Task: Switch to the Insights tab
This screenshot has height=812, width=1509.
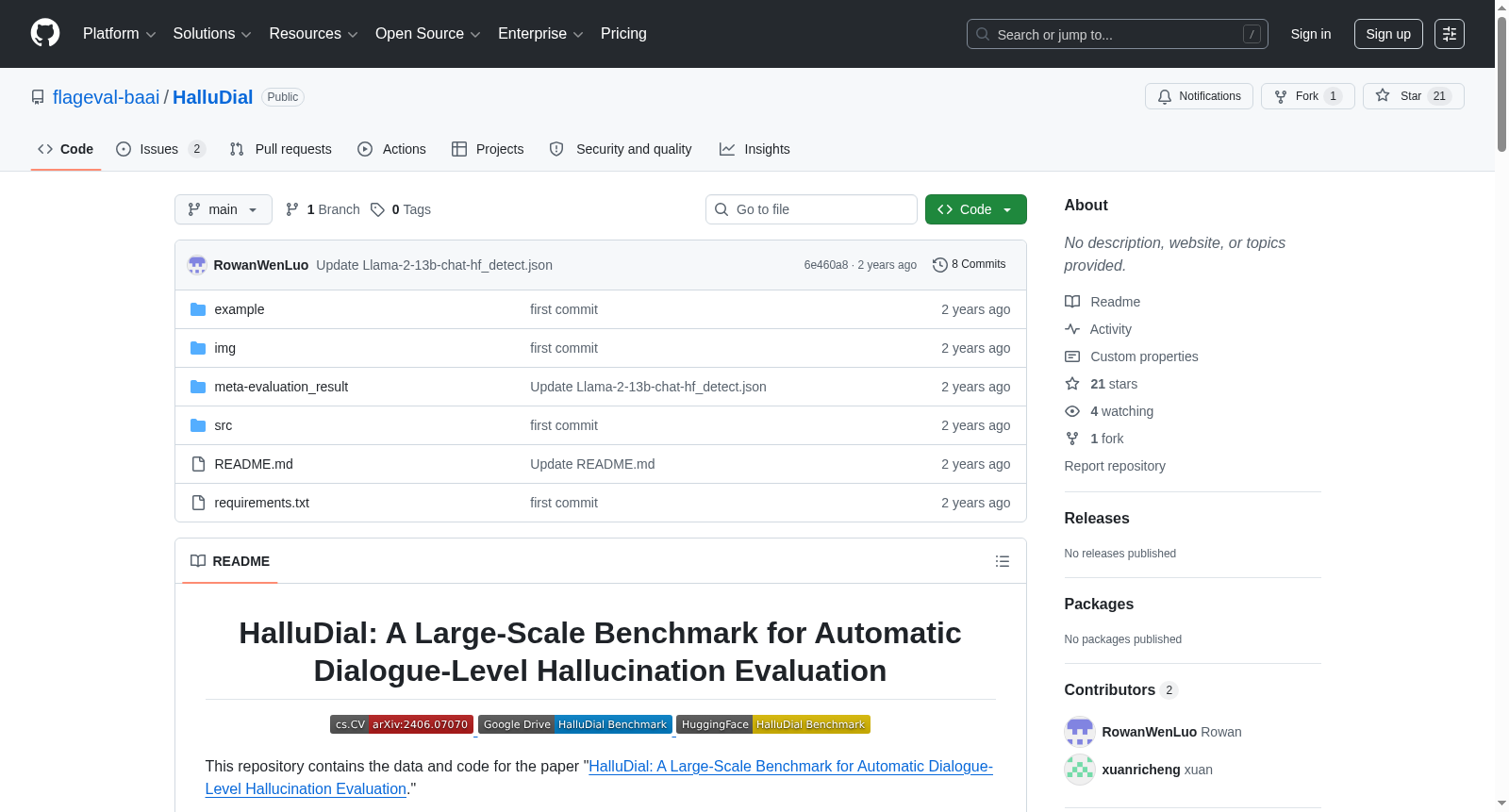Action: pos(754,149)
